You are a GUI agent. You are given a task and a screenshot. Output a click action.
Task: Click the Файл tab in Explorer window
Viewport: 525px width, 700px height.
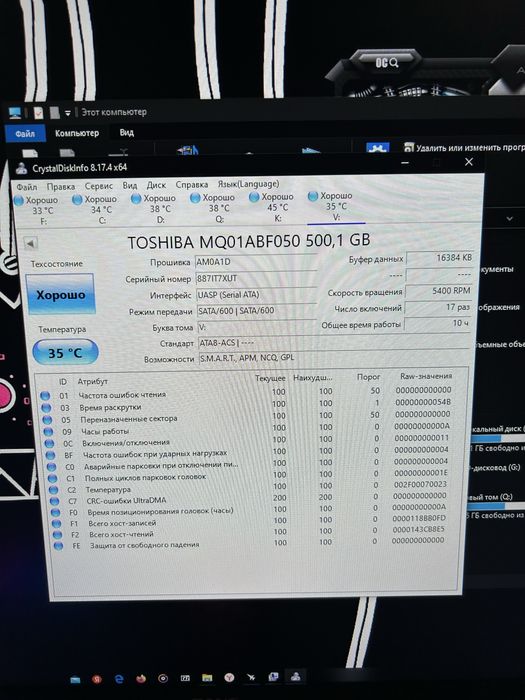[x=25, y=133]
